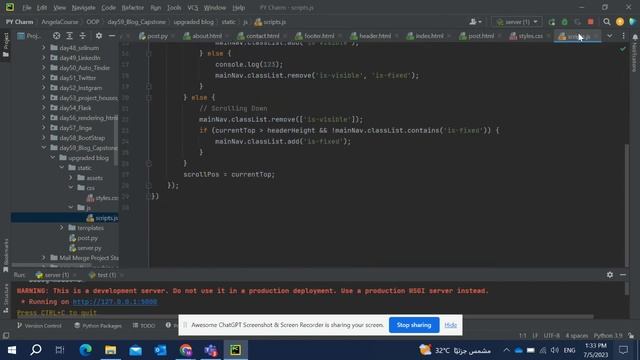Open Notifications bell on right sidebar
This screenshot has width=640, height=360.
pos(635,37)
